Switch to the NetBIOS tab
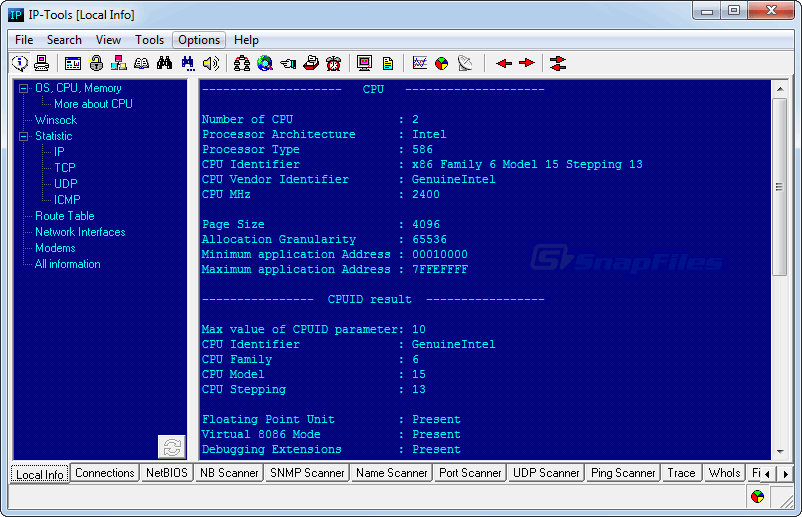This screenshot has width=802, height=517. click(167, 473)
